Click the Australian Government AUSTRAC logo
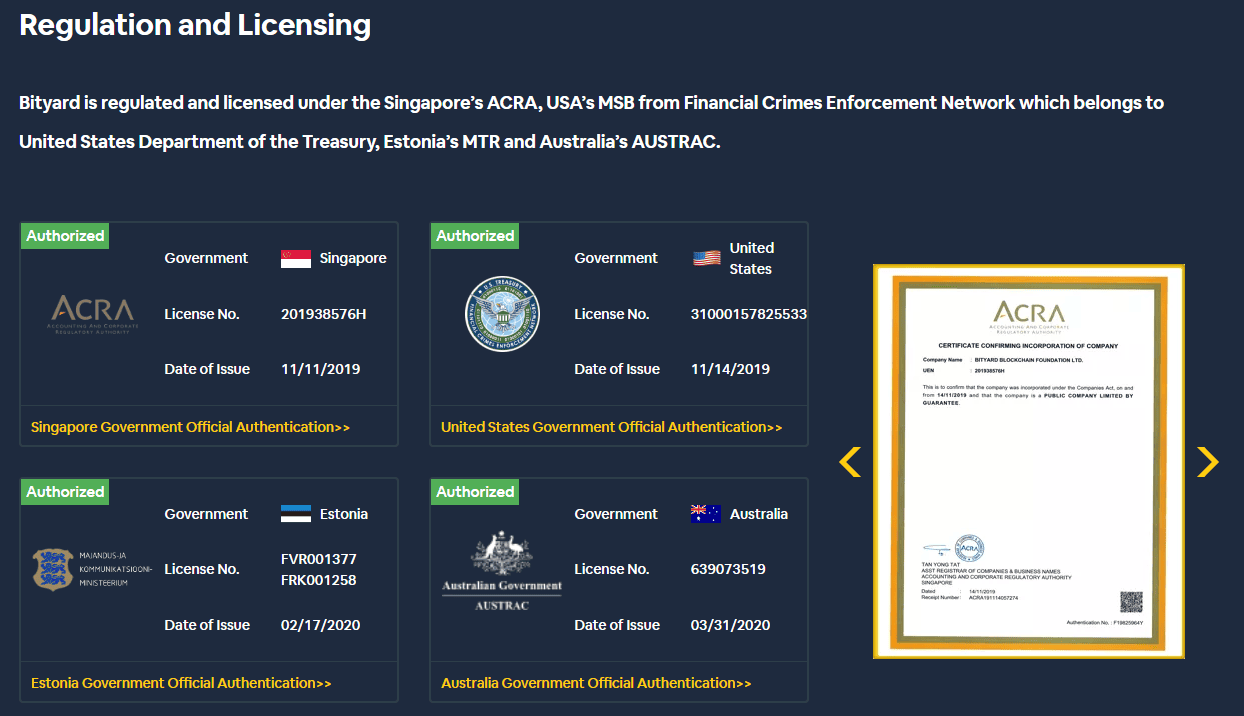This screenshot has width=1244, height=716. pyautogui.click(x=502, y=570)
